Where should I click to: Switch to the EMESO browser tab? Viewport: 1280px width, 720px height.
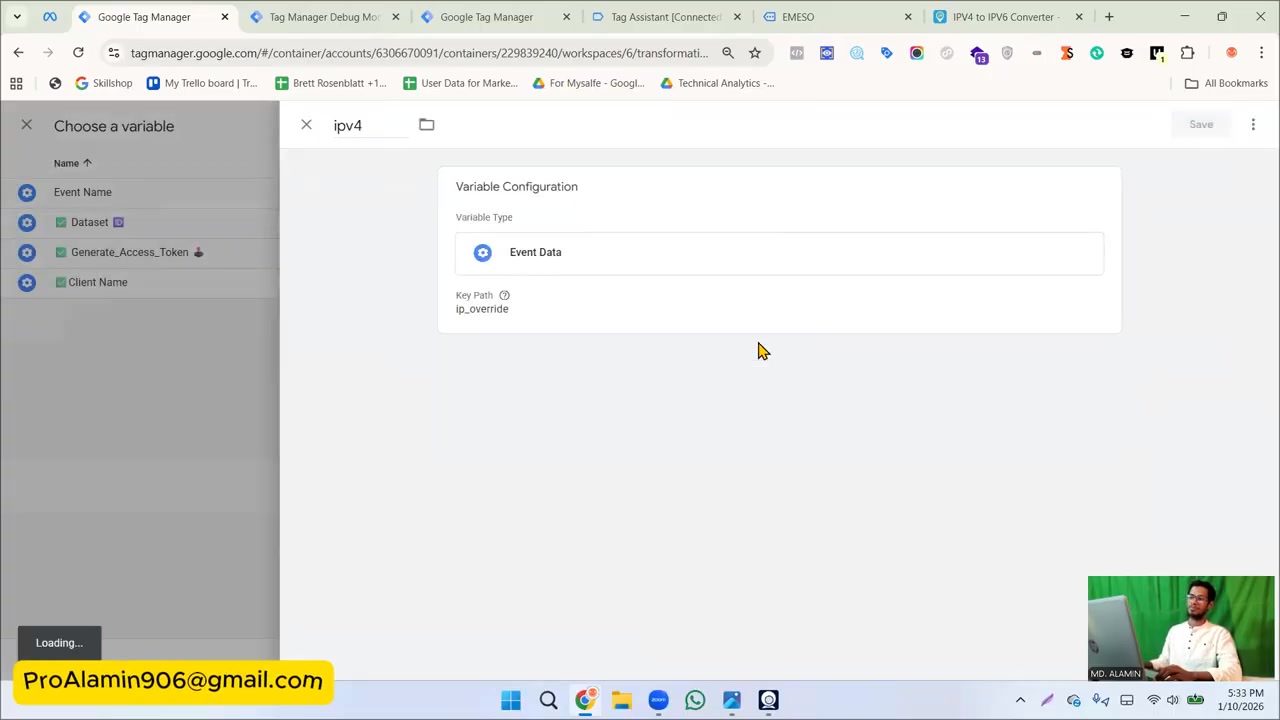836,17
